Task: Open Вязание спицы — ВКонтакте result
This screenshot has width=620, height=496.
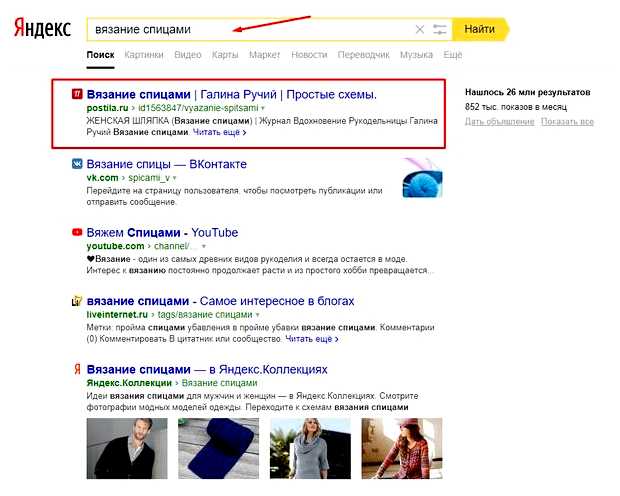Action: pyautogui.click(x=166, y=164)
